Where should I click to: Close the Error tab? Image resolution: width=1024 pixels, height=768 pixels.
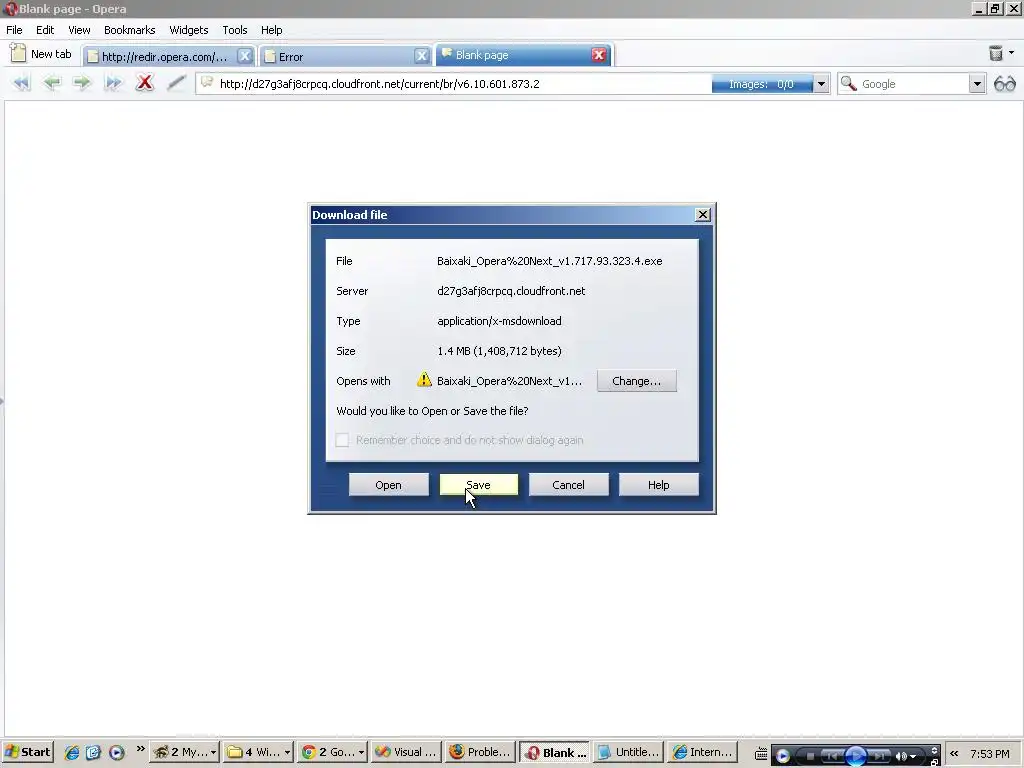click(422, 56)
